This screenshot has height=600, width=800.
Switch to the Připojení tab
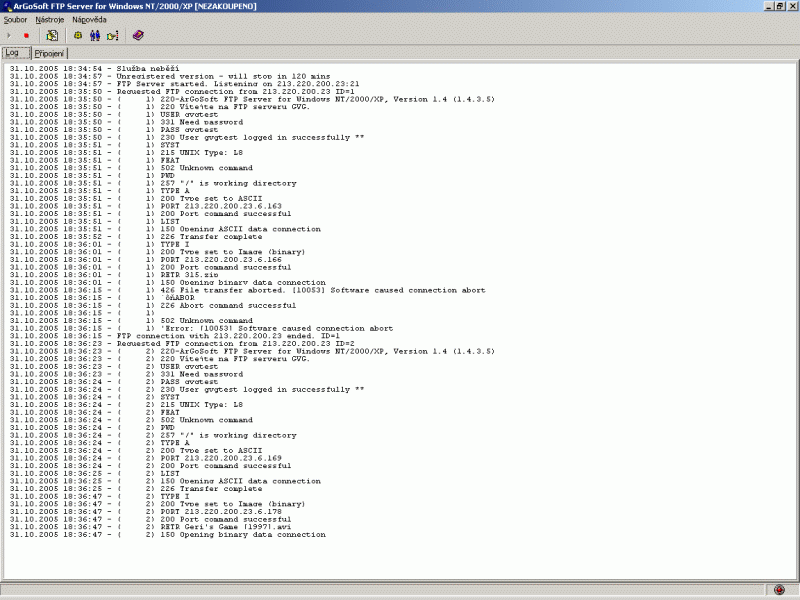coord(49,54)
